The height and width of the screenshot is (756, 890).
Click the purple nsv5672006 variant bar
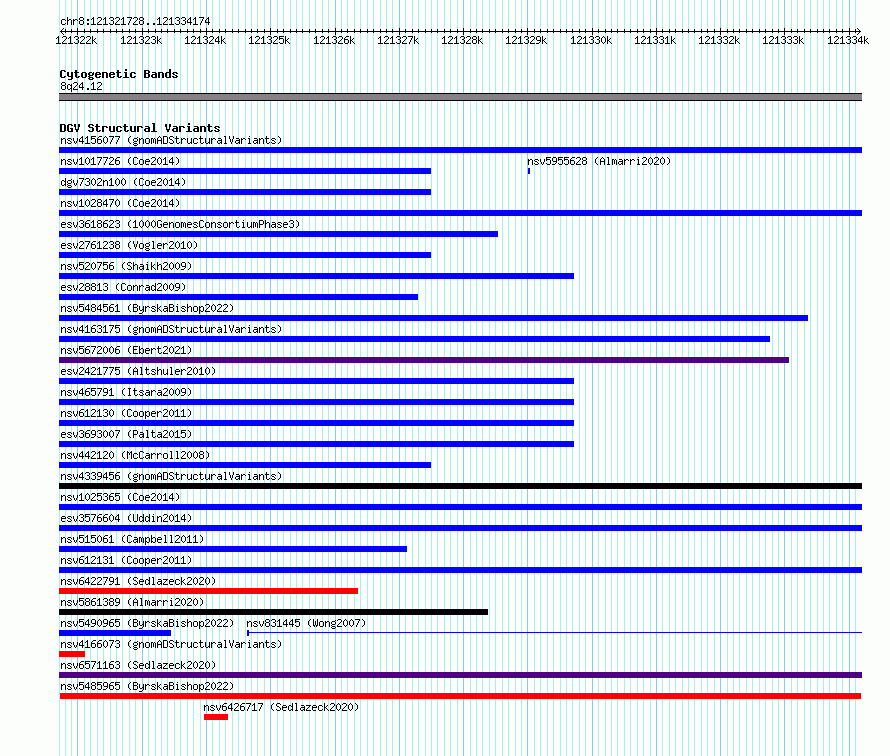[424, 360]
